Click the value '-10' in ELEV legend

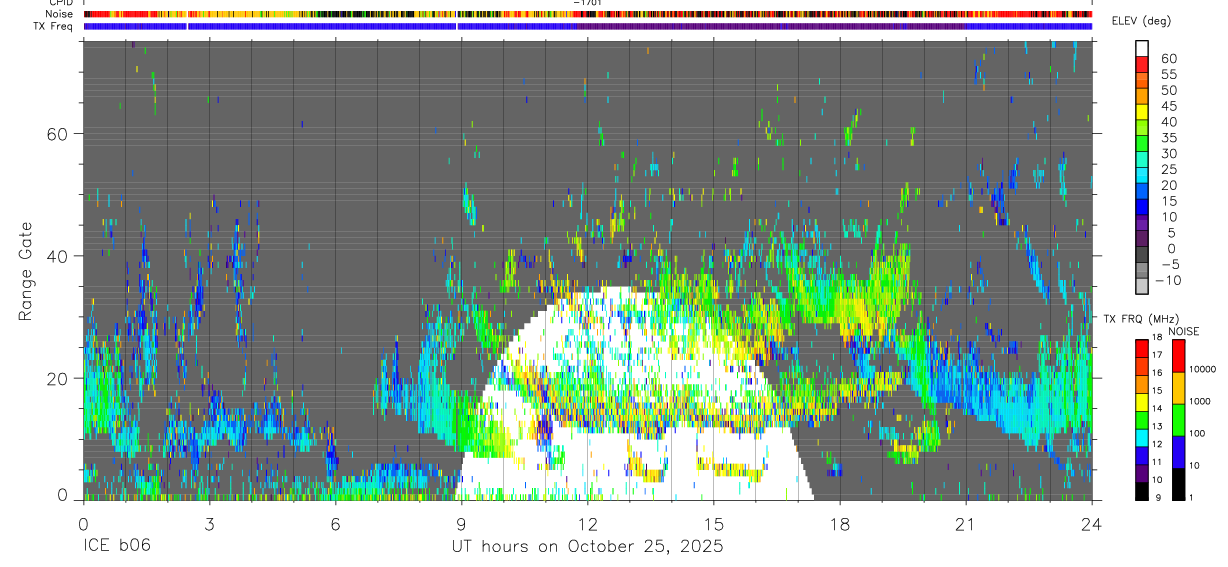click(1167, 280)
